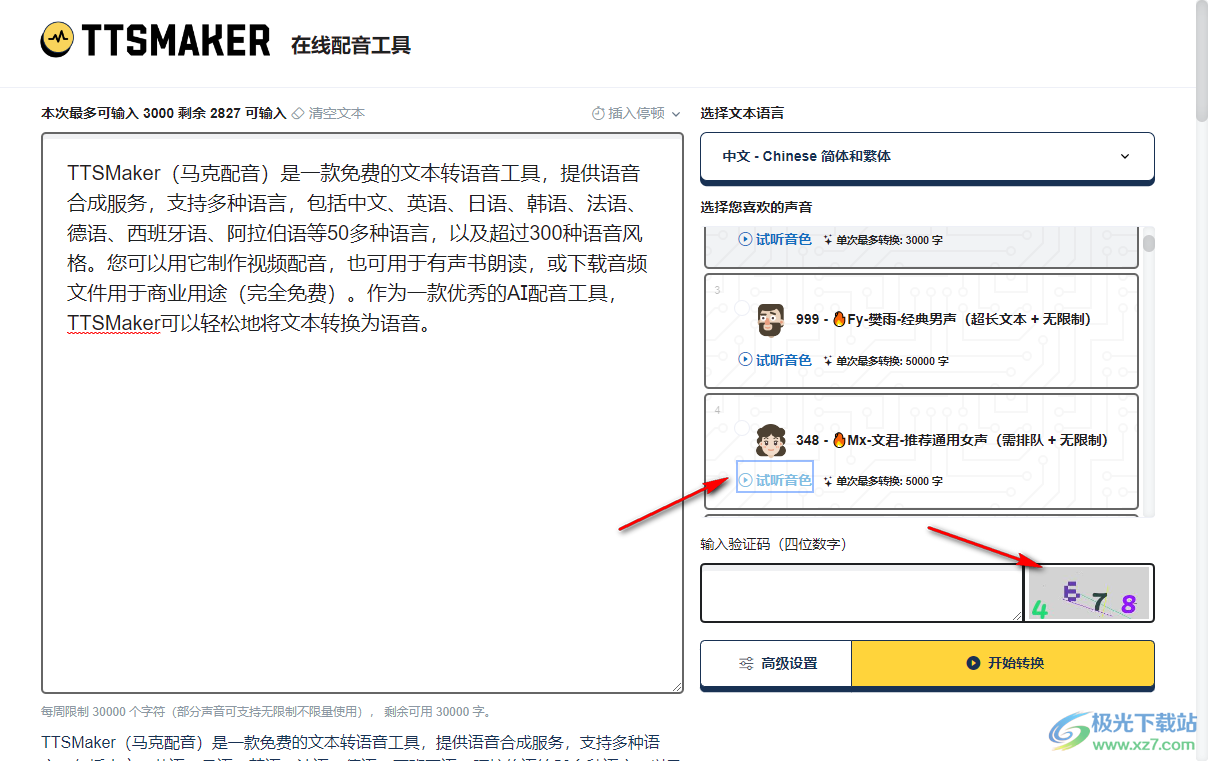1208x761 pixels.
Task: Click the fire icon on voice 999
Action: pos(839,319)
